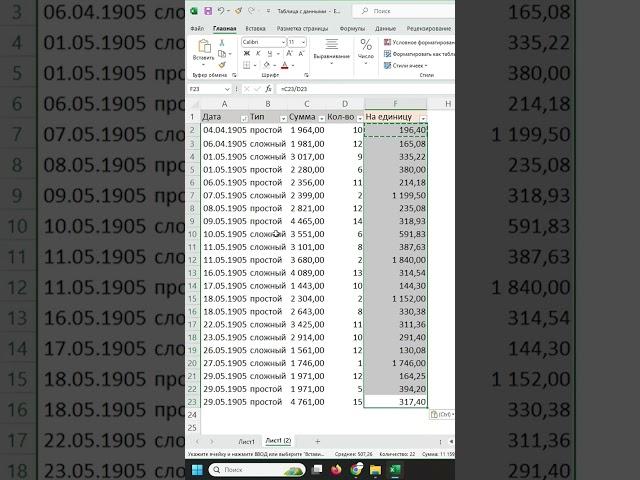Toggle bold formatting (Ж)
This screenshot has height=480, width=640.
[247, 53]
